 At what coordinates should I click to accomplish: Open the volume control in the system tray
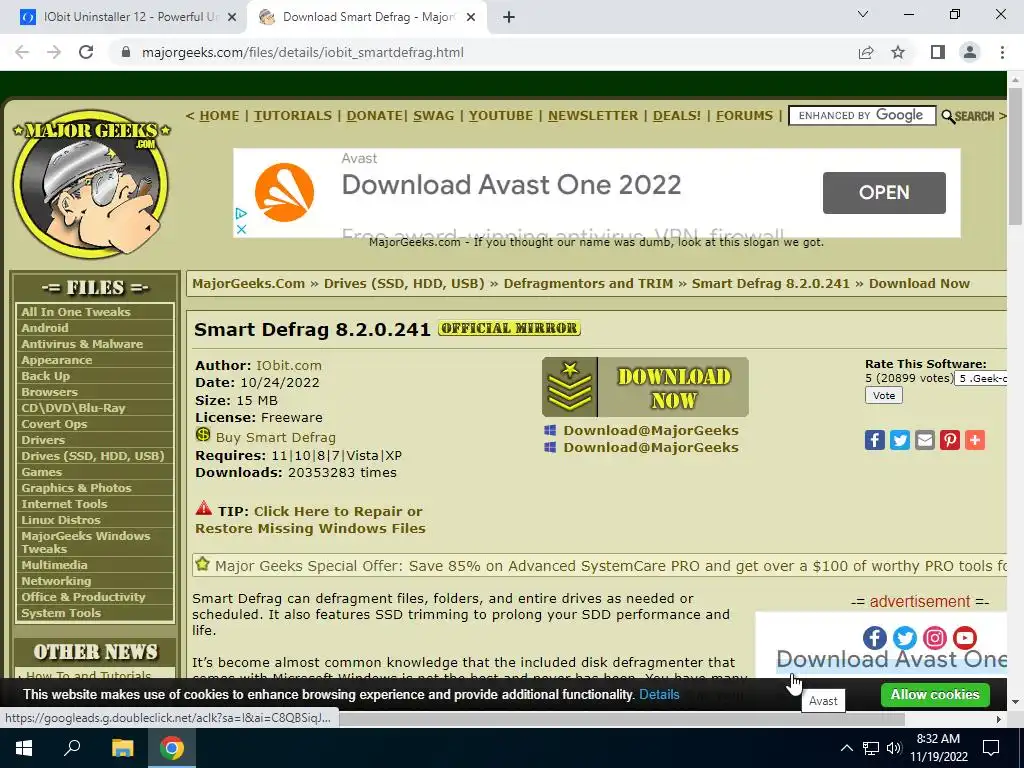(x=894, y=748)
